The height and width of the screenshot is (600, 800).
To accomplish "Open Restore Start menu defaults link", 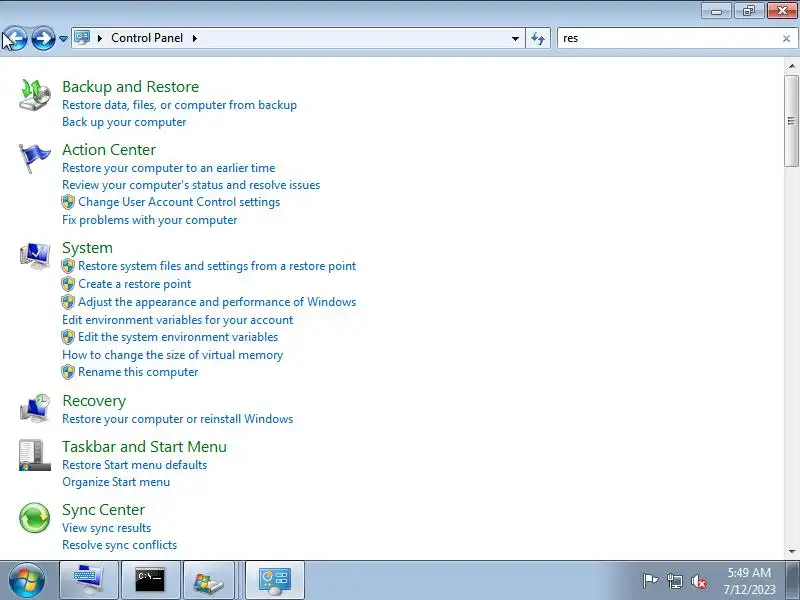I will [x=135, y=465].
